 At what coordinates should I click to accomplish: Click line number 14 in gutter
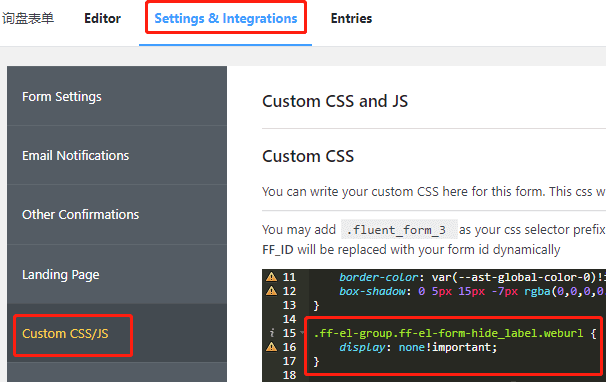click(289, 319)
